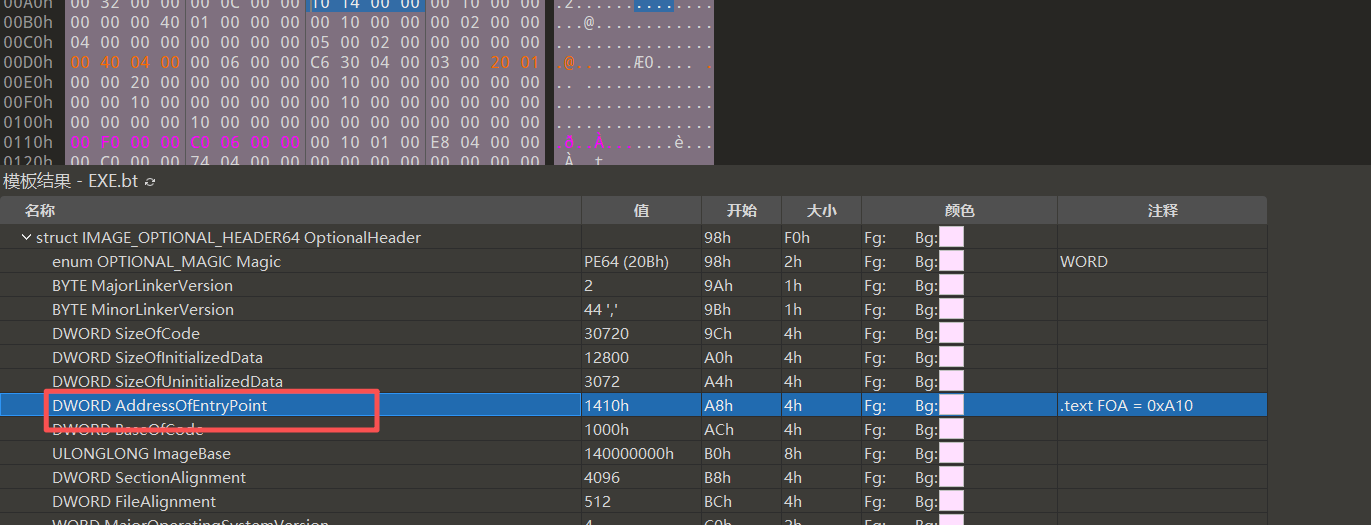Click the 名称 column header
Image resolution: width=1371 pixels, height=525 pixels.
pyautogui.click(x=40, y=211)
